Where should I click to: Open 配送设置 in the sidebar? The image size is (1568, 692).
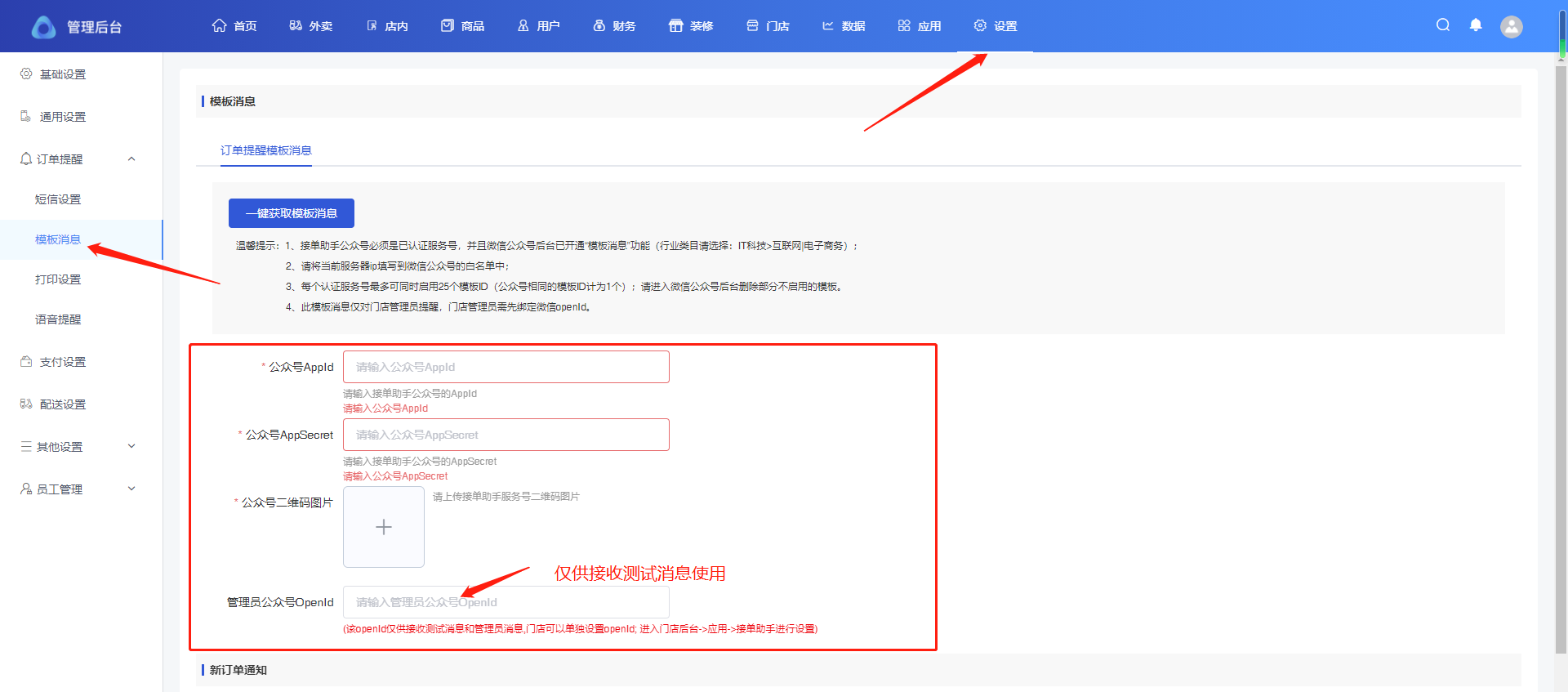[x=63, y=404]
